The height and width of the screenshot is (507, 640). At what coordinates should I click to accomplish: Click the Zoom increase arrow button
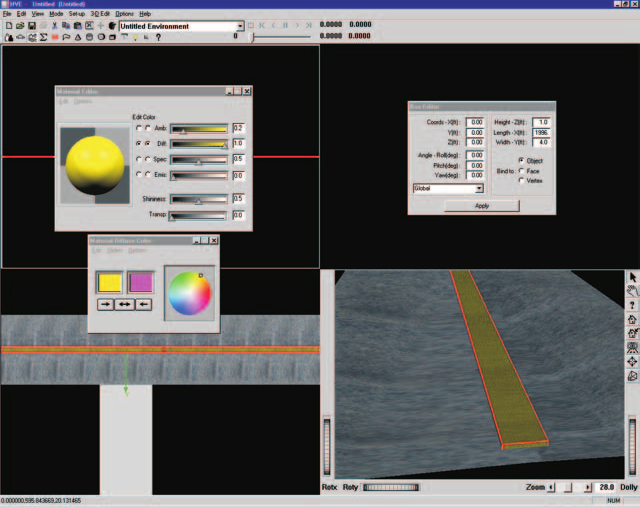[588, 487]
